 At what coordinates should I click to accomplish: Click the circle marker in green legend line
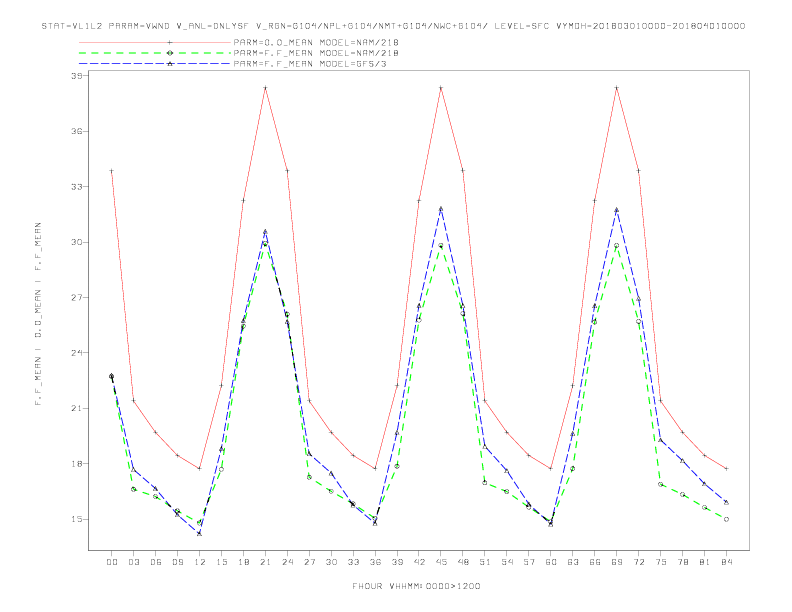point(170,53)
